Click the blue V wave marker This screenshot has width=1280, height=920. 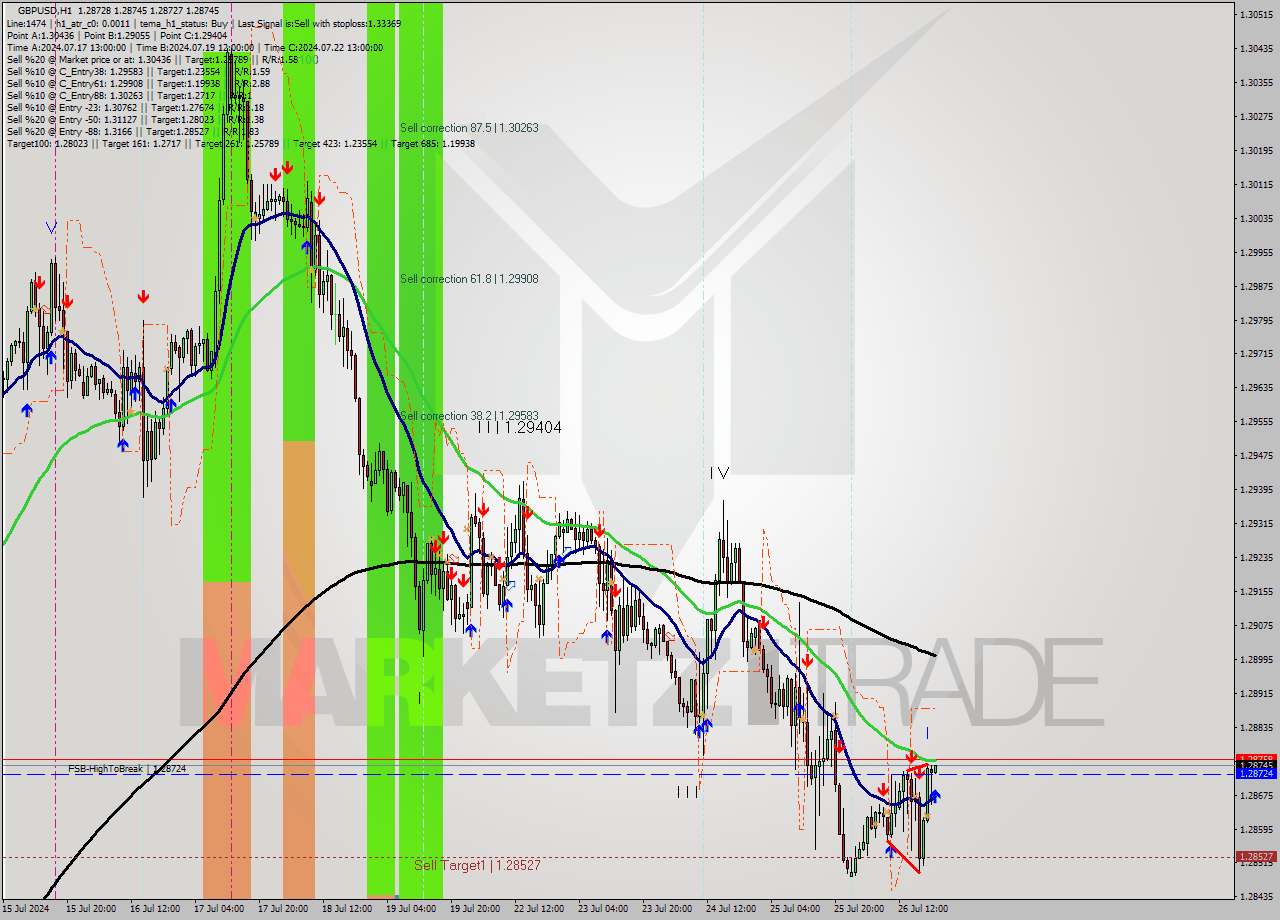[x=51, y=228]
